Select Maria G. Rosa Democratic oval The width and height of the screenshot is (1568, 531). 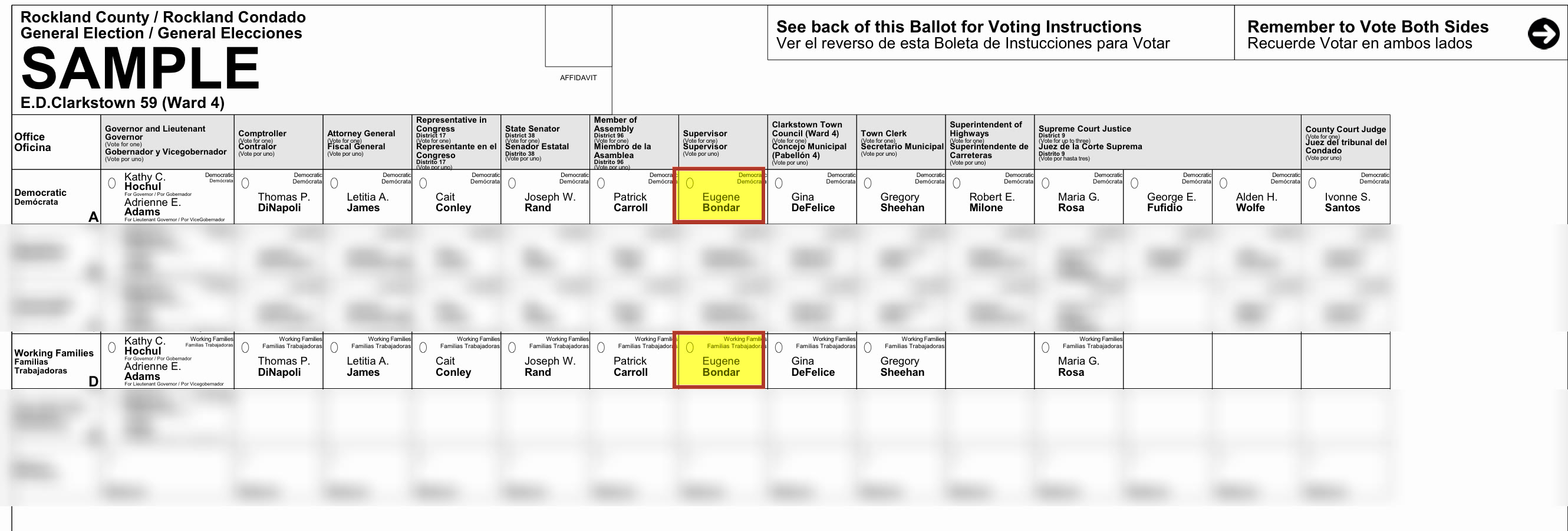[x=1045, y=183]
